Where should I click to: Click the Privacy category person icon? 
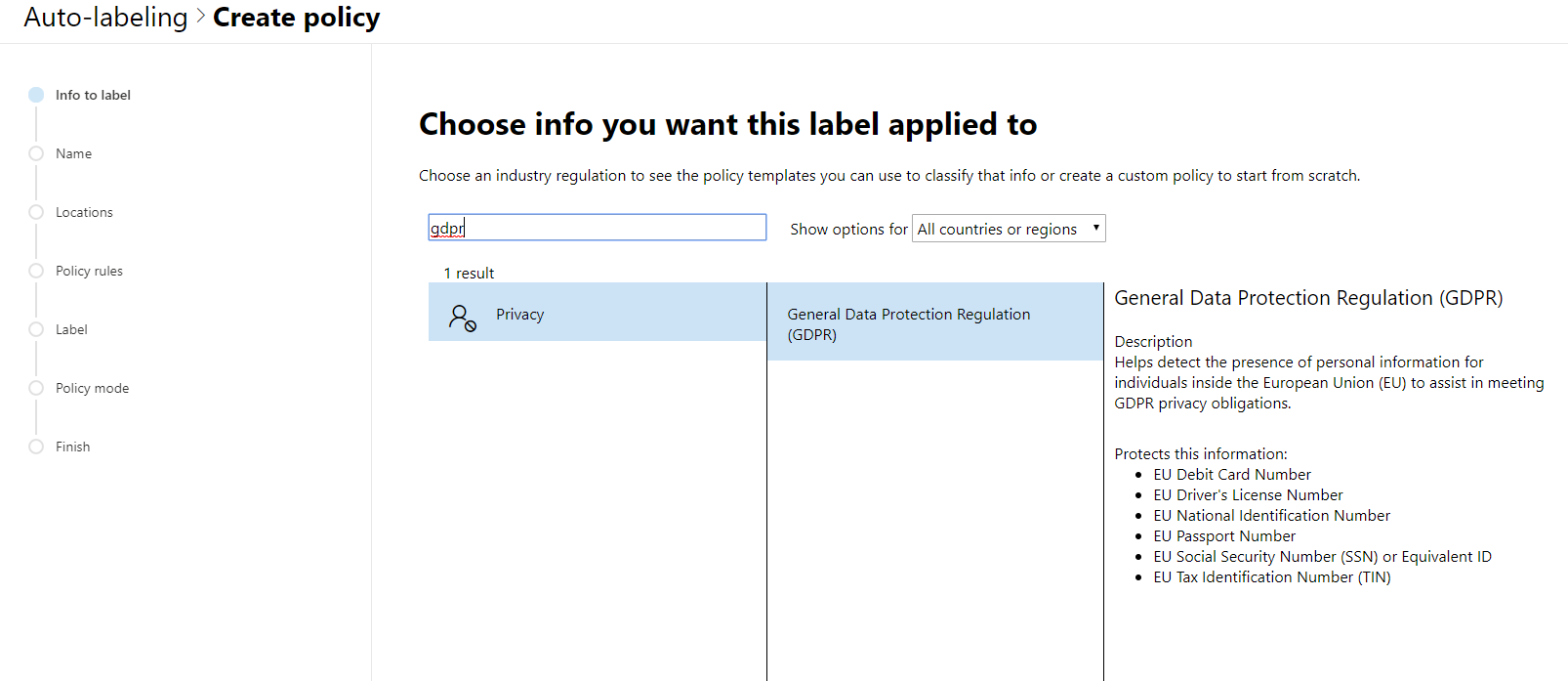coord(462,317)
